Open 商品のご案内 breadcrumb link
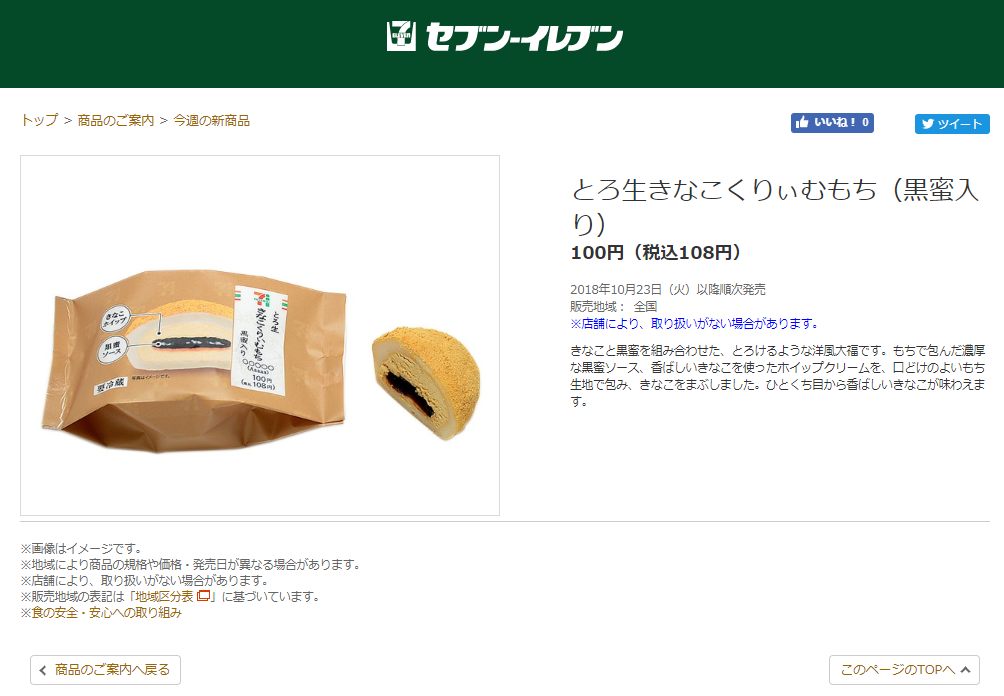The width and height of the screenshot is (1004, 696). [116, 120]
